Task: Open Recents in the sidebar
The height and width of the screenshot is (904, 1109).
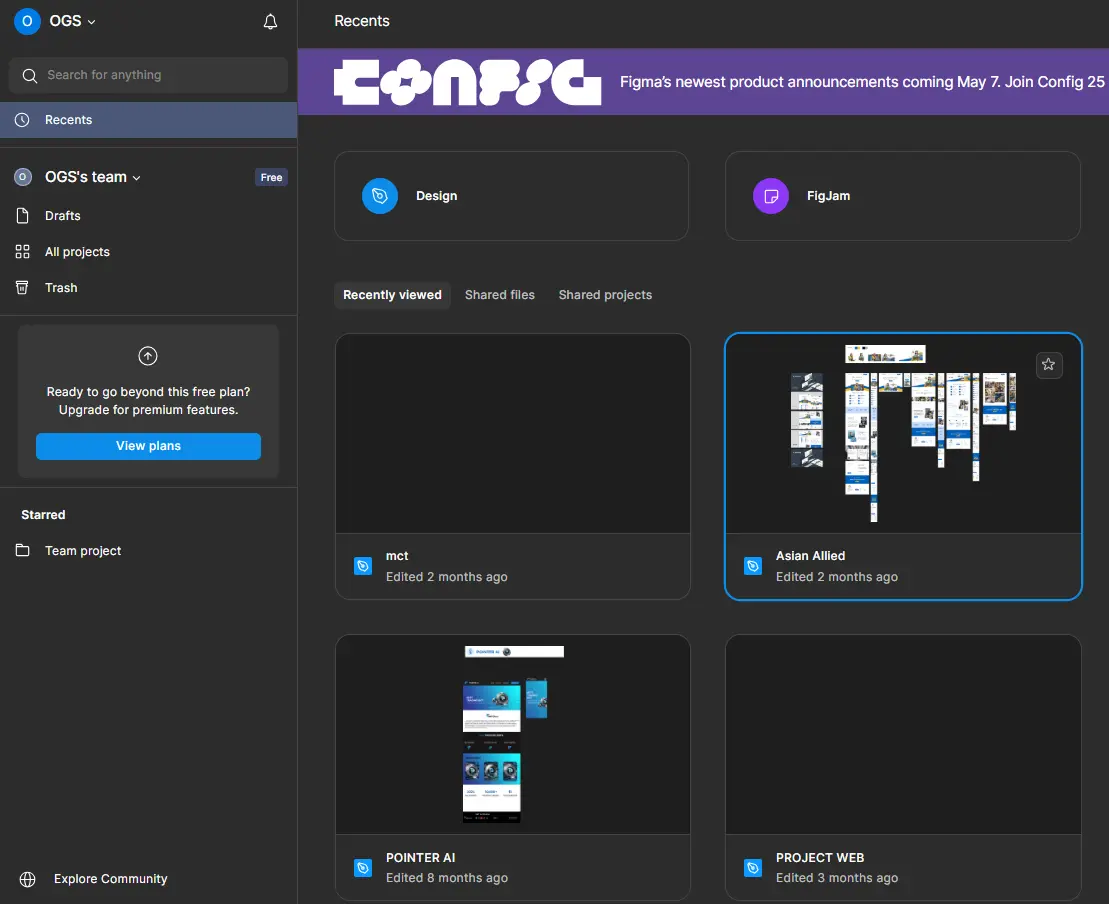Action: click(x=149, y=120)
